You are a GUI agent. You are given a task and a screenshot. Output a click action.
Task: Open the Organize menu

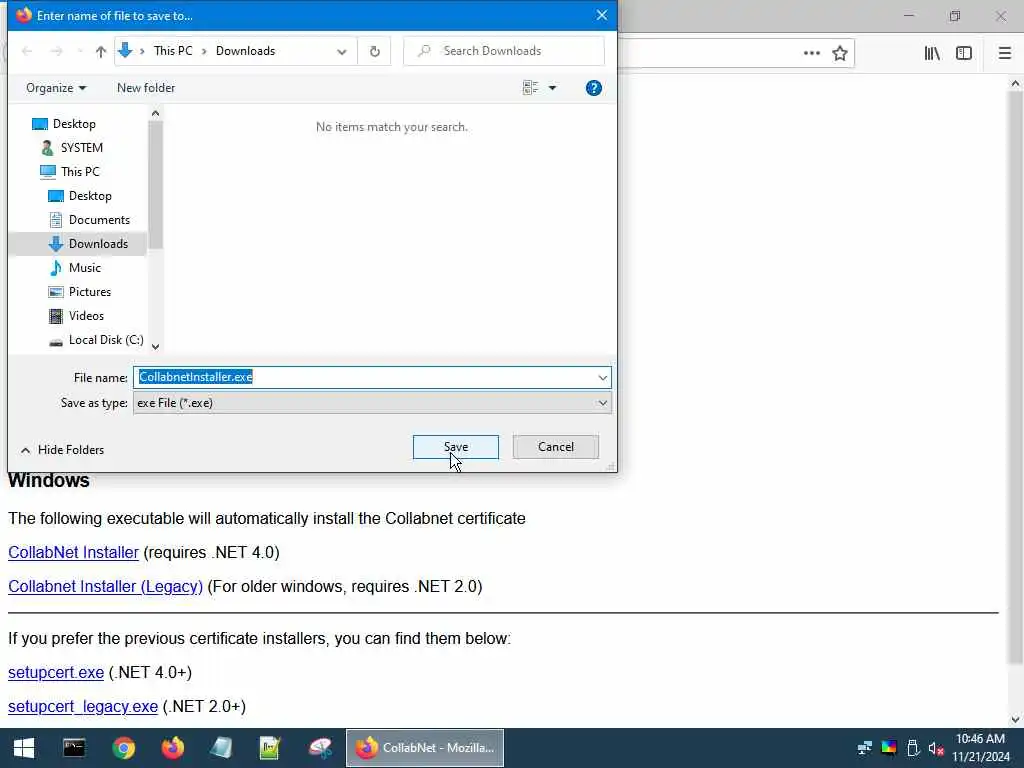point(56,88)
